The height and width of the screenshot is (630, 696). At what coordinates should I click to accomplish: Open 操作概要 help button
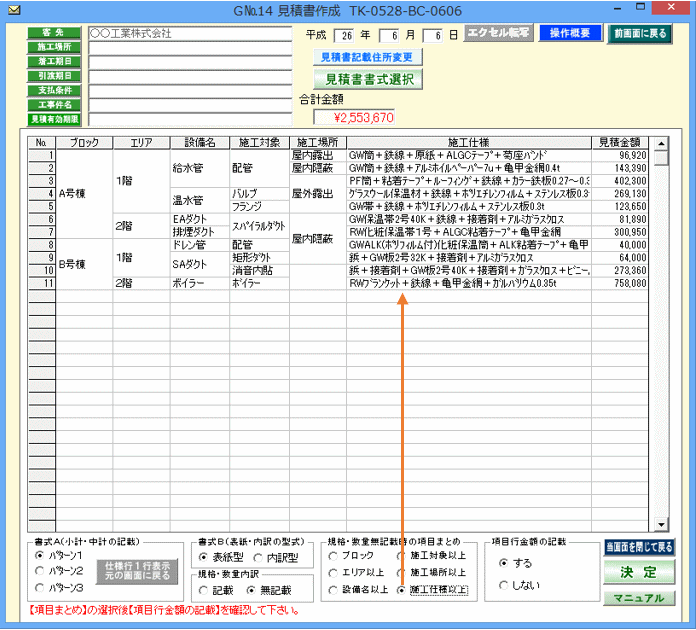tap(570, 33)
